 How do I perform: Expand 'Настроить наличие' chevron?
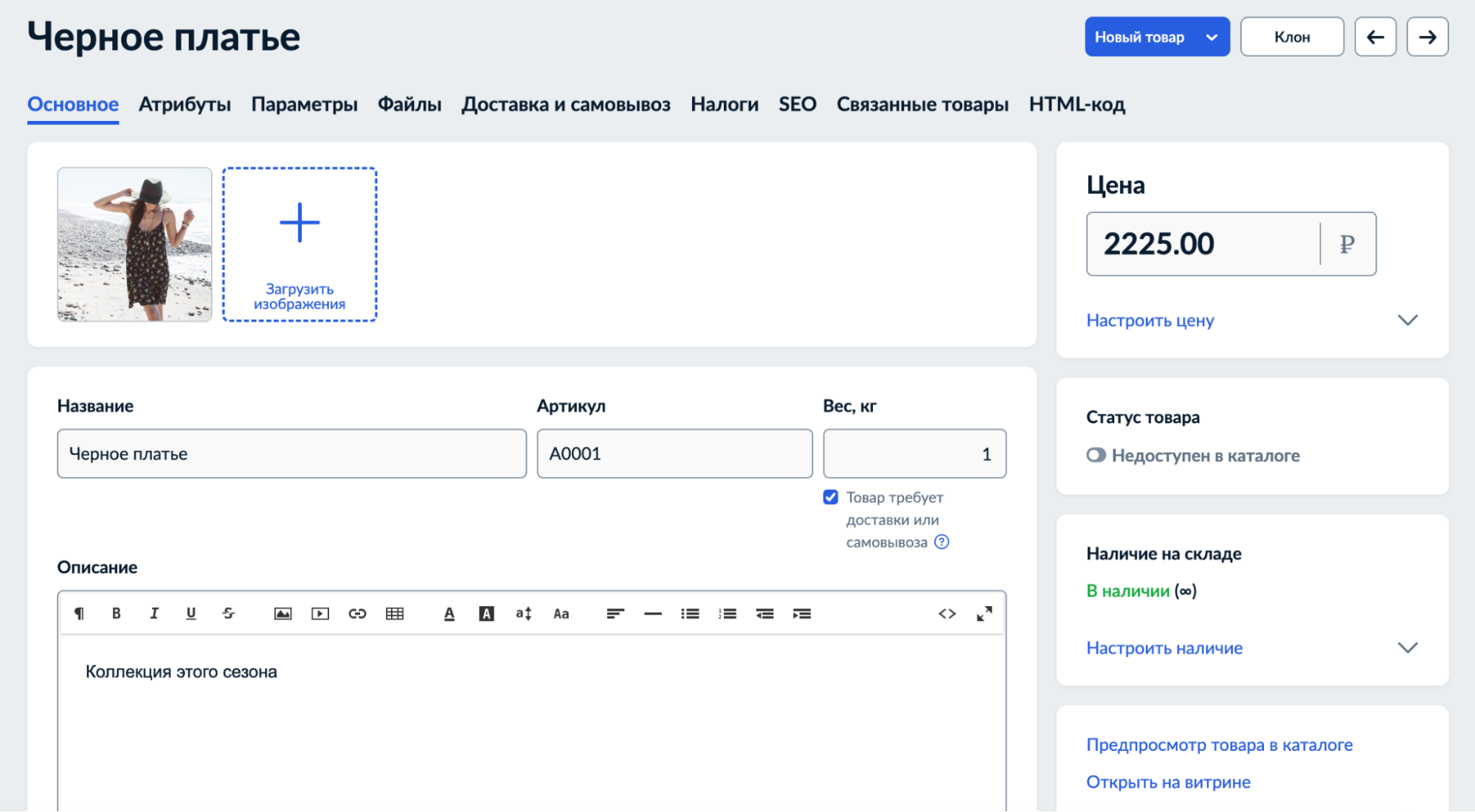coord(1408,648)
